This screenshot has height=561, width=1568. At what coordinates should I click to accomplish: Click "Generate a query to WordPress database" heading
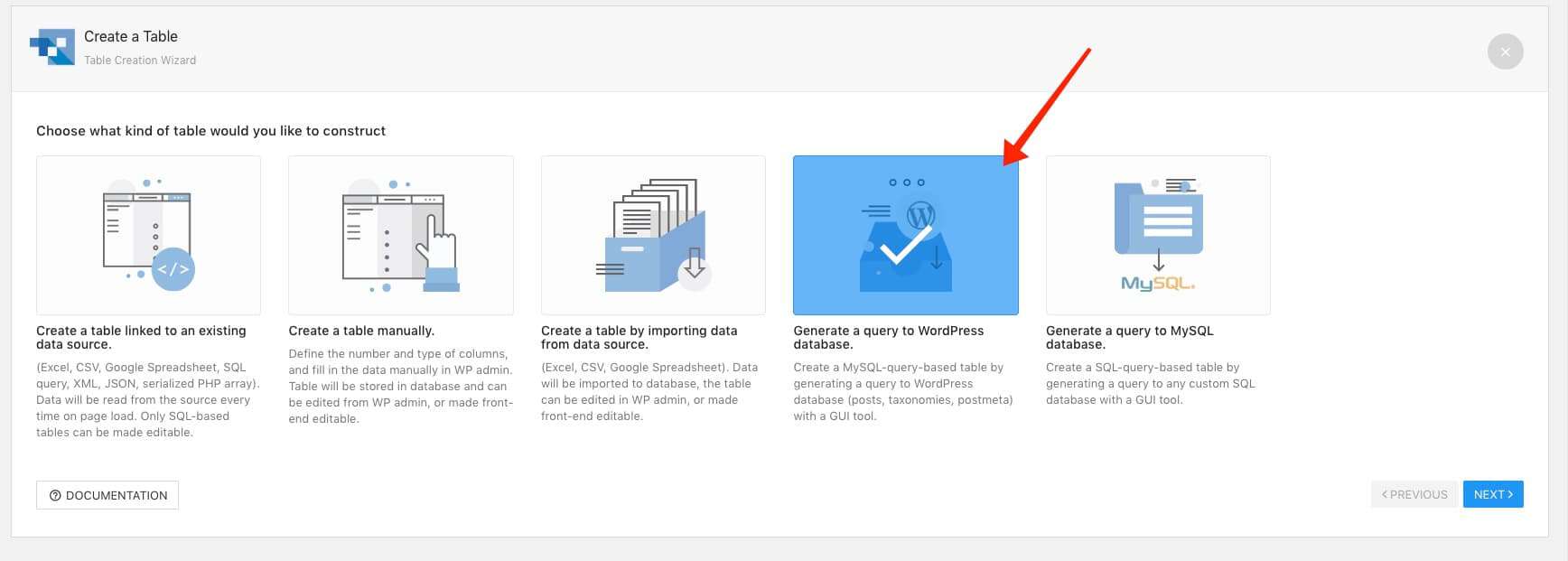pos(888,337)
